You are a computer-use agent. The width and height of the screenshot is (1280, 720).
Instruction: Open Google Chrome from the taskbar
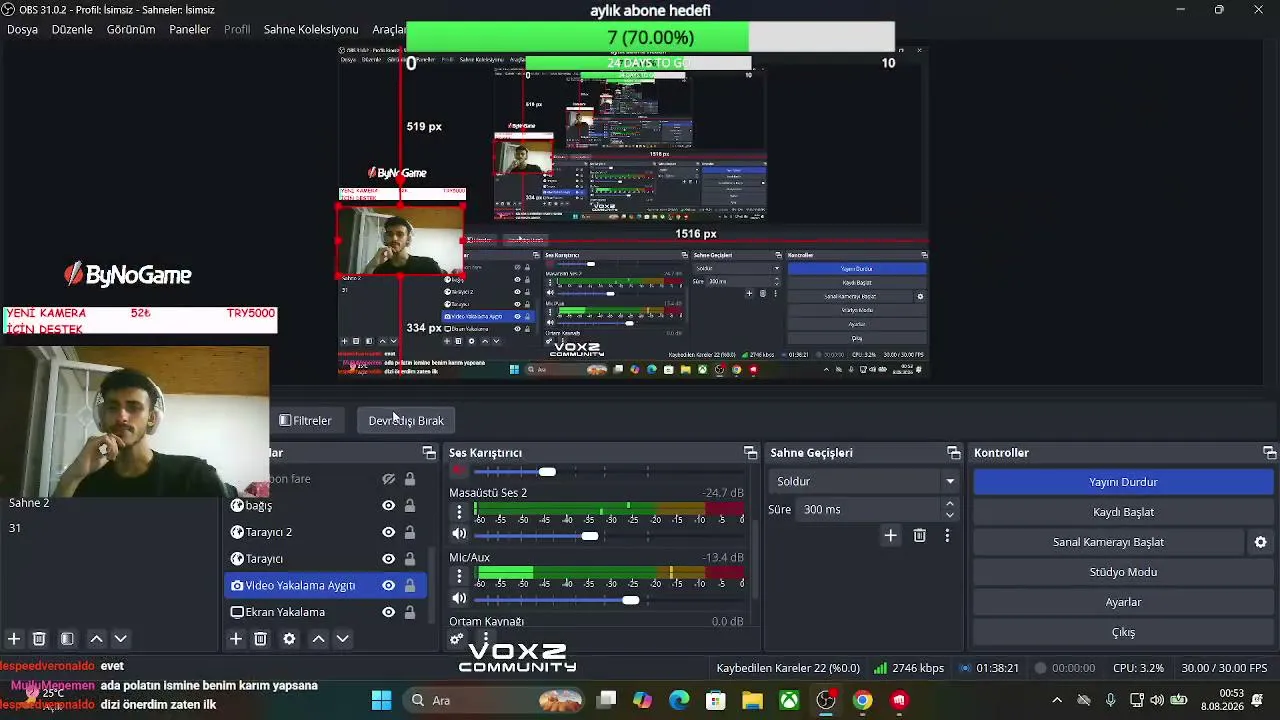tap(862, 700)
